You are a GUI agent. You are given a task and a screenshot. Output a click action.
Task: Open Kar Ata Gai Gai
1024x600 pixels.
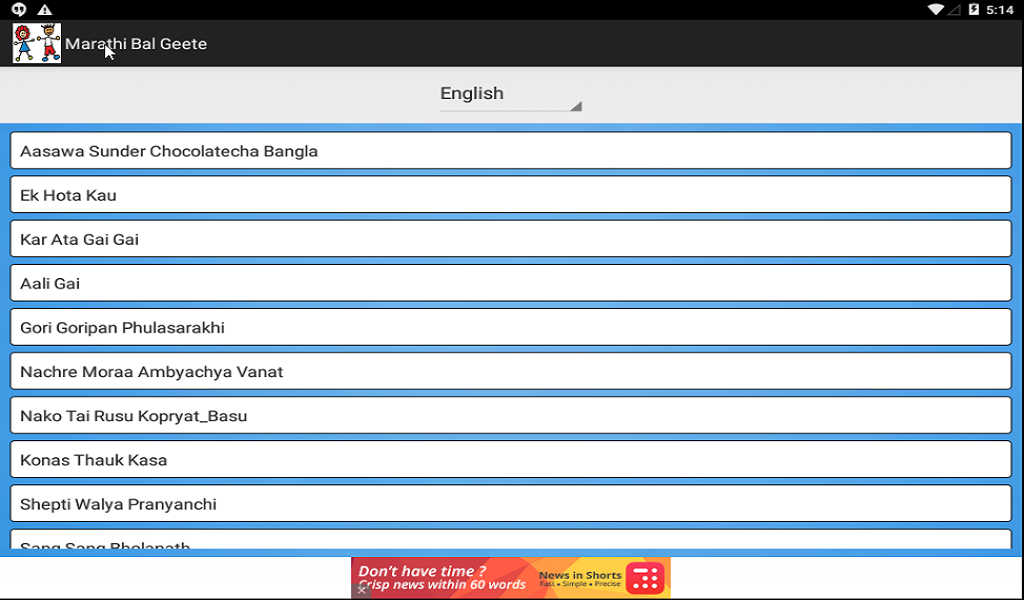click(x=510, y=239)
